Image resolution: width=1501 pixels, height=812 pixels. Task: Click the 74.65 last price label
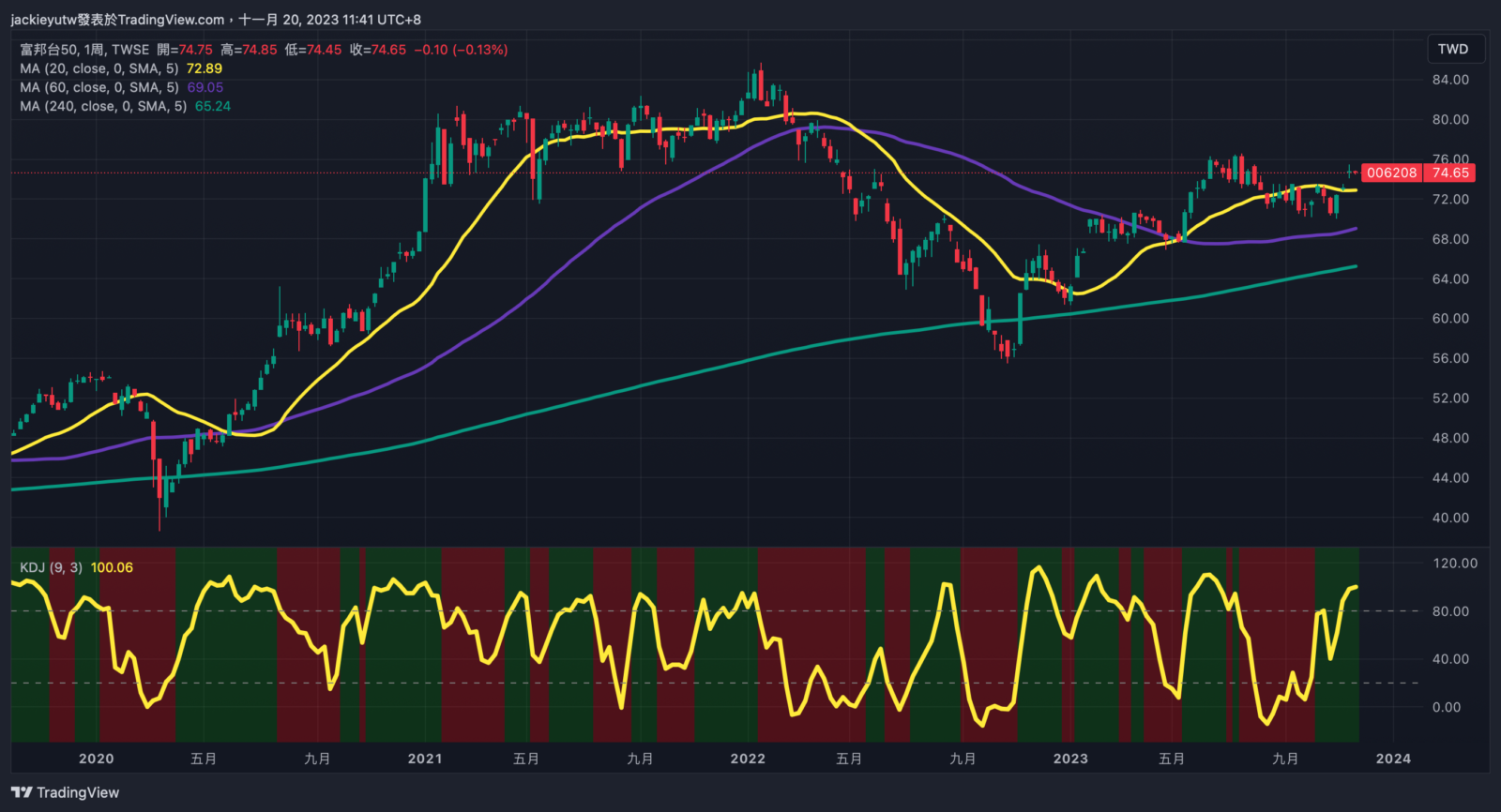tap(1449, 173)
